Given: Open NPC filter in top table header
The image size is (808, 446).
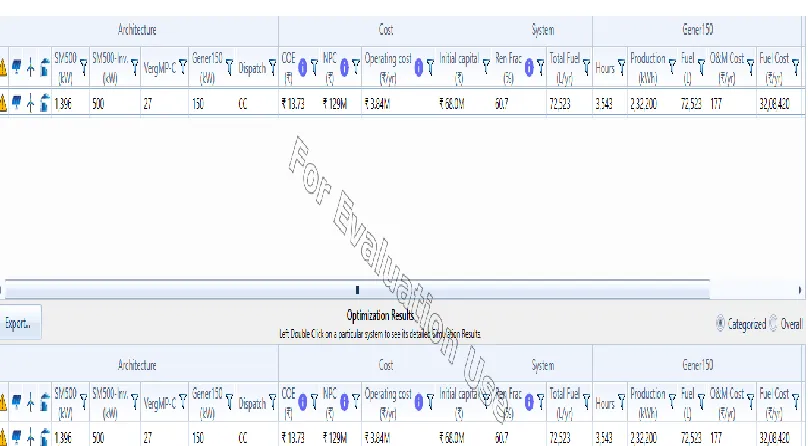Looking at the screenshot, I should pyautogui.click(x=356, y=67).
